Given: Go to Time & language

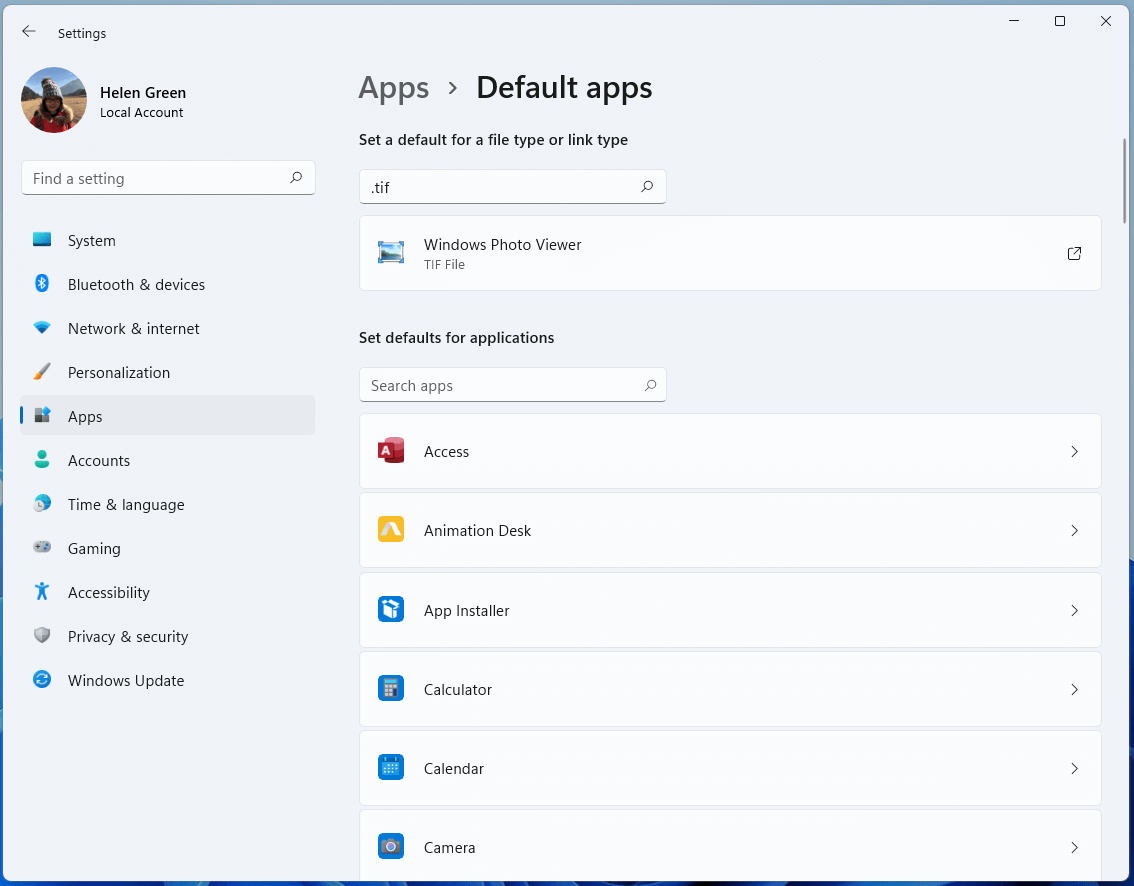Looking at the screenshot, I should click(x=168, y=504).
